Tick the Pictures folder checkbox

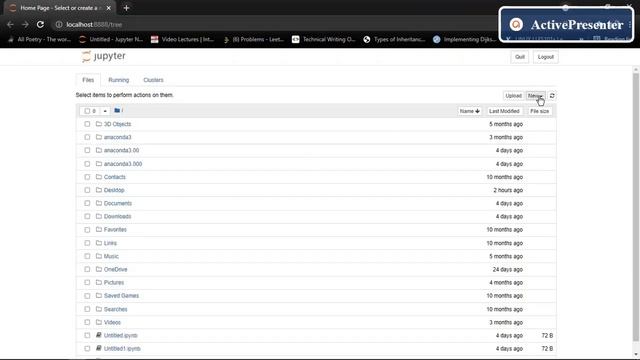tap(87, 282)
